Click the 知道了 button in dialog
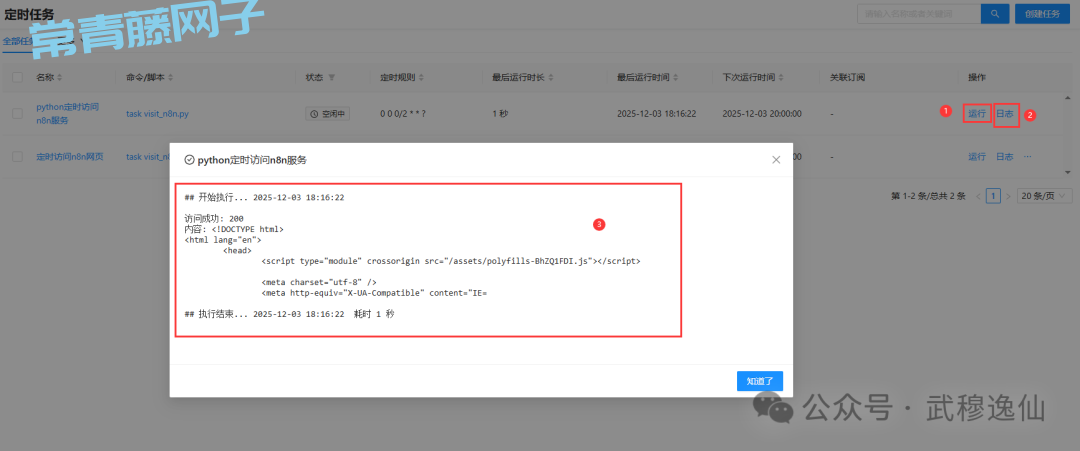The width and height of the screenshot is (1080, 451). (759, 381)
